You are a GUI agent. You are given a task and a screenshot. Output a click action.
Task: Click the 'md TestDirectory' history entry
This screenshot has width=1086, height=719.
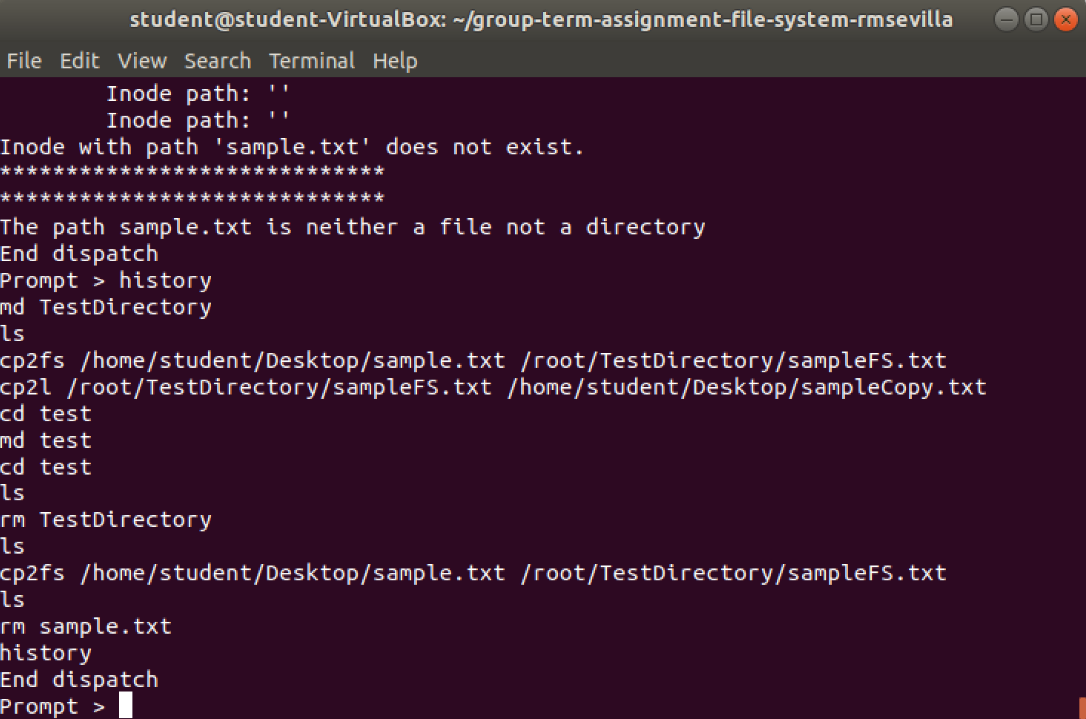pos(106,307)
